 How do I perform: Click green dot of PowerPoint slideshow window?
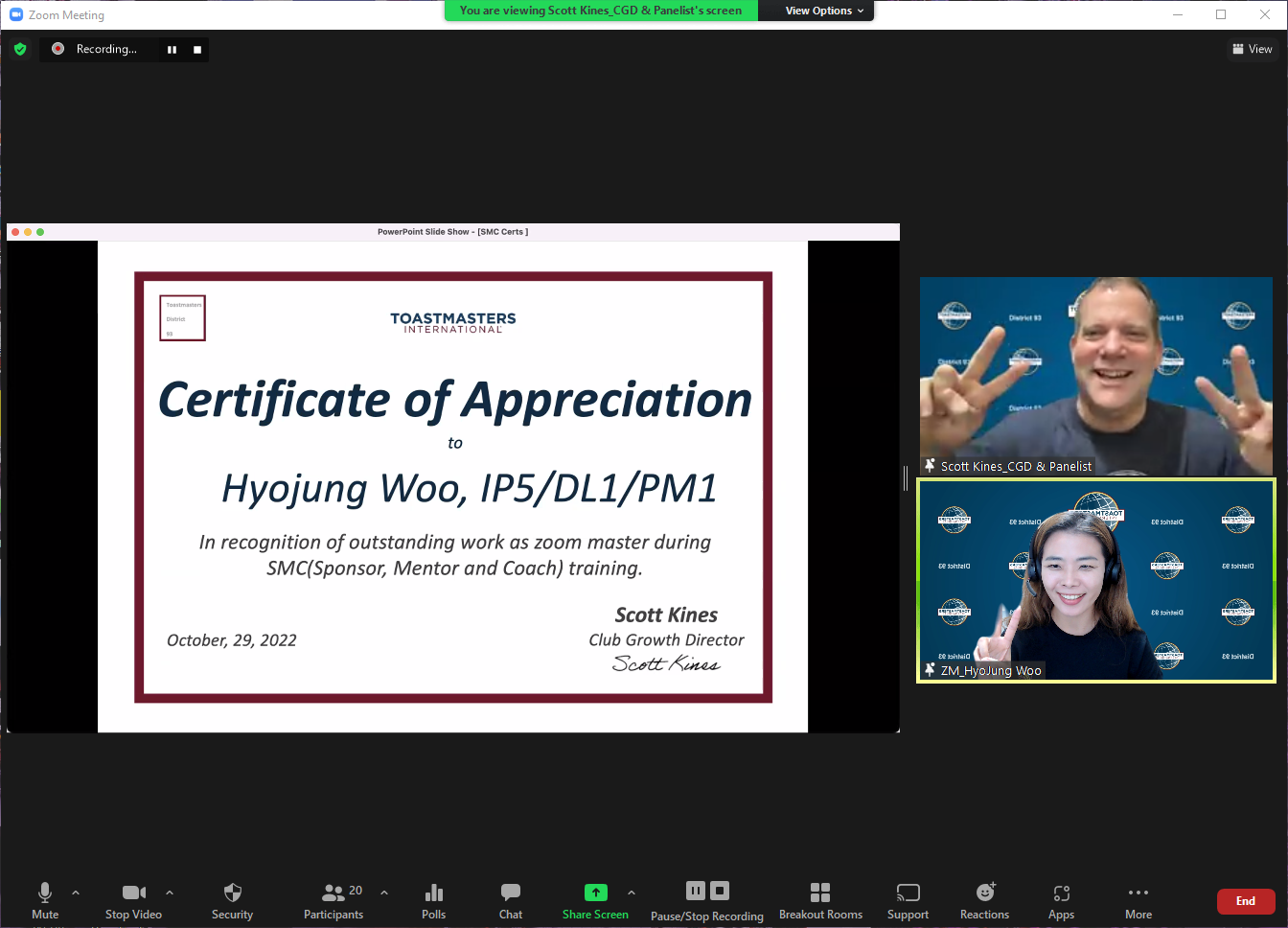pyautogui.click(x=40, y=232)
